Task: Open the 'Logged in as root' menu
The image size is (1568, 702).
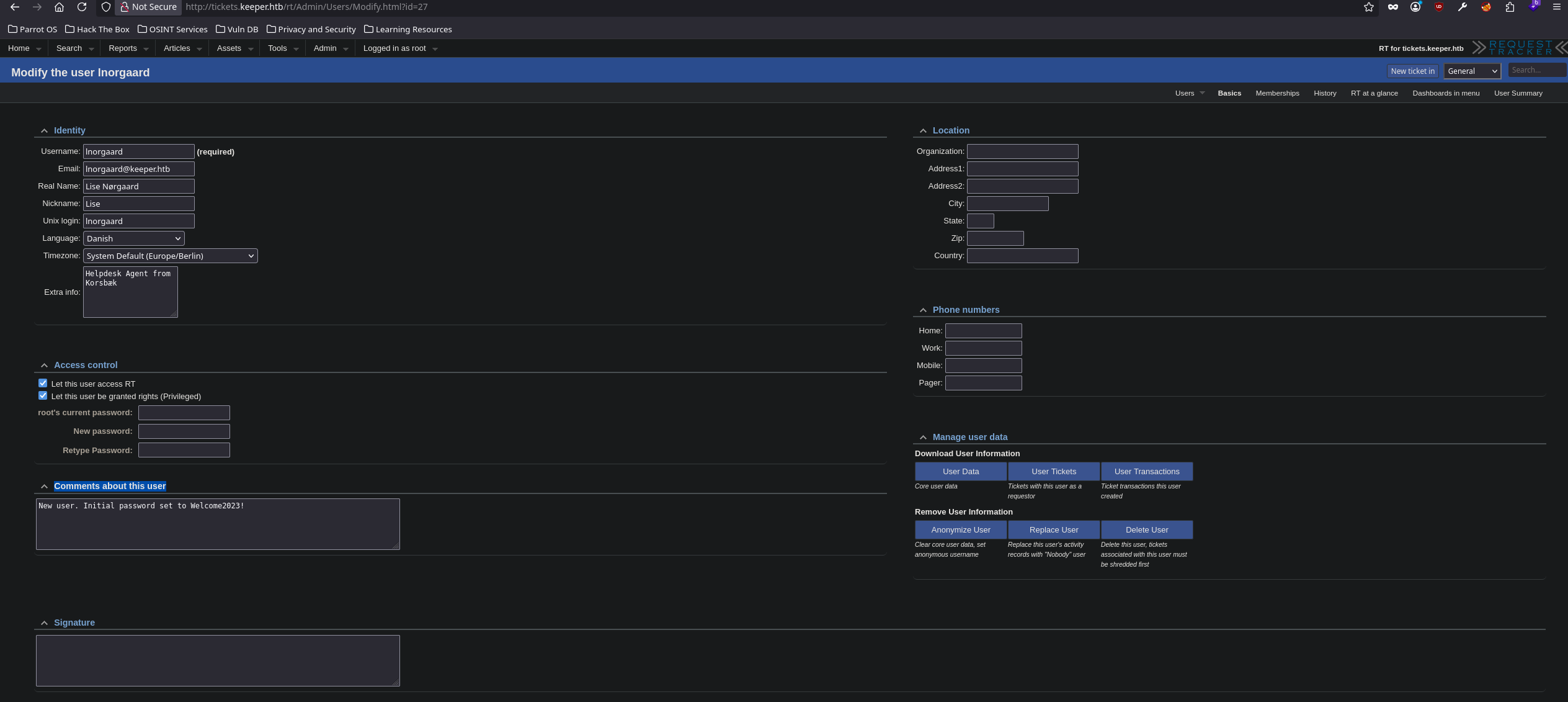Action: [x=400, y=48]
